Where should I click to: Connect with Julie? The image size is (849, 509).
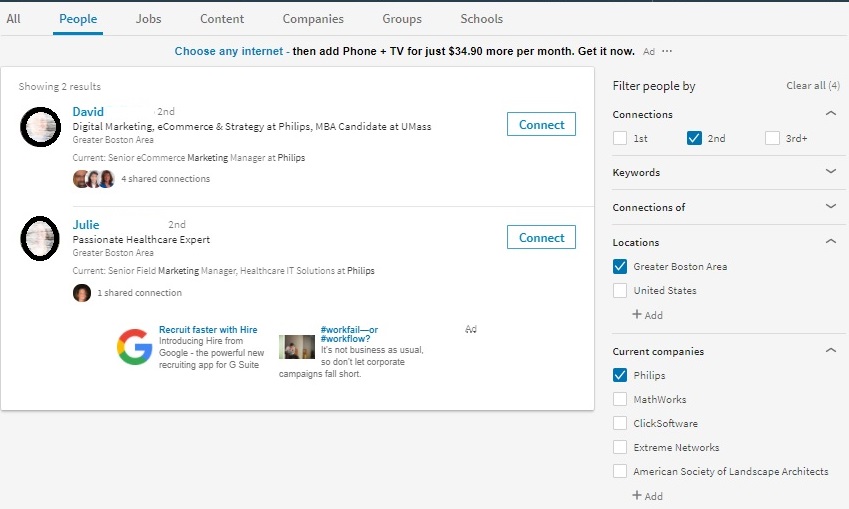(541, 237)
